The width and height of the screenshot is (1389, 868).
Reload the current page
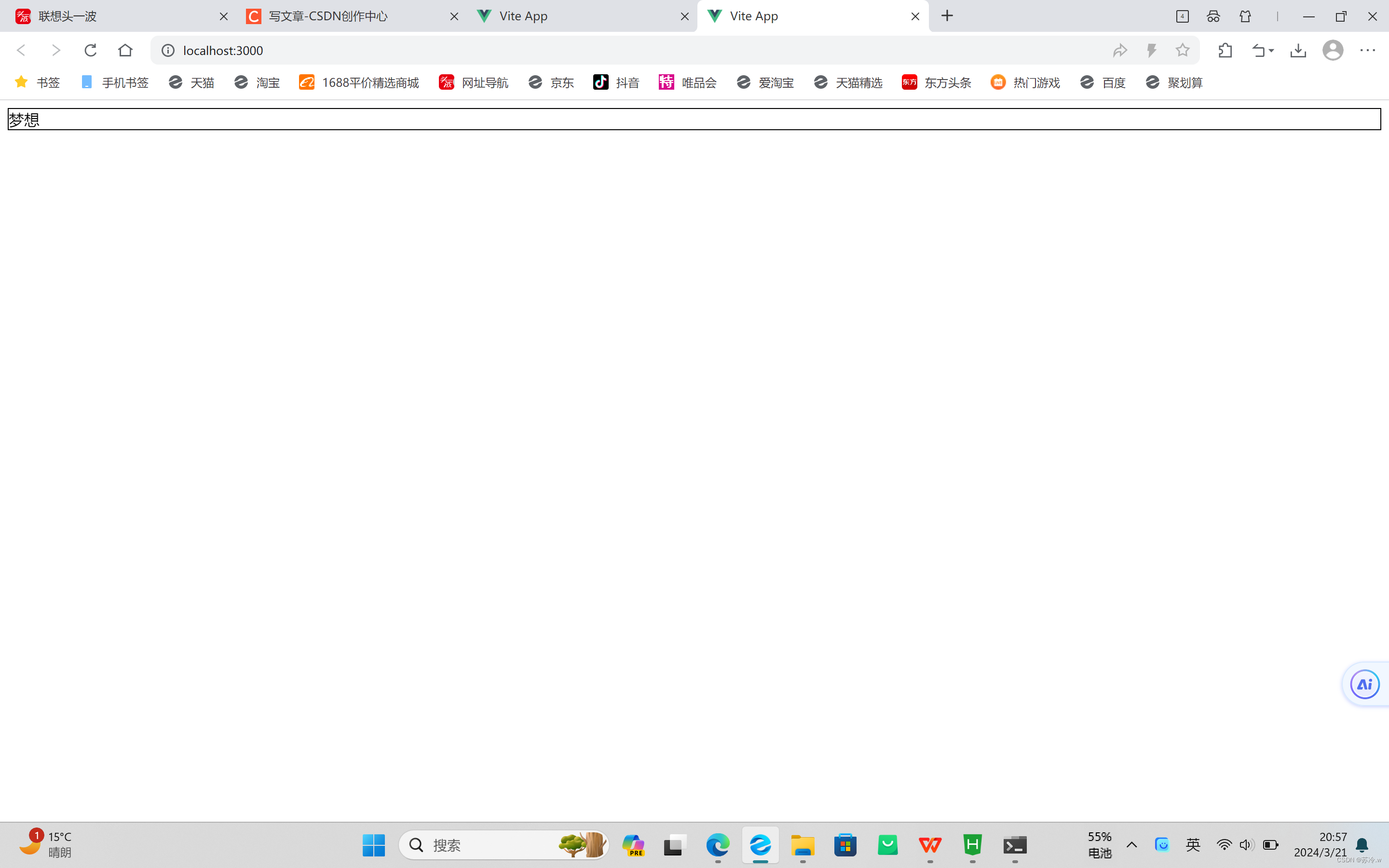tap(90, 50)
